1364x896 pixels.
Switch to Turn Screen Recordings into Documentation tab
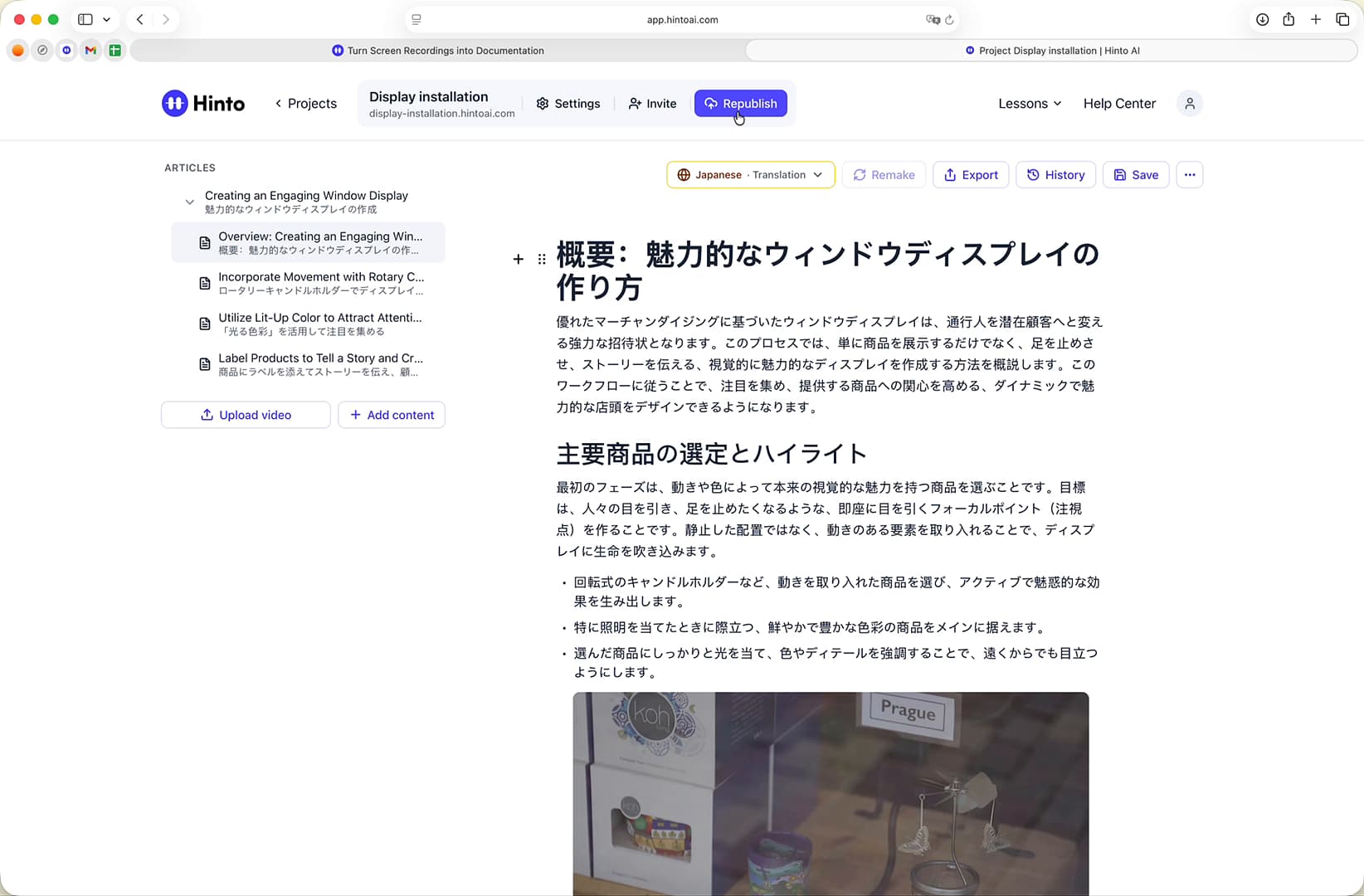coord(437,51)
